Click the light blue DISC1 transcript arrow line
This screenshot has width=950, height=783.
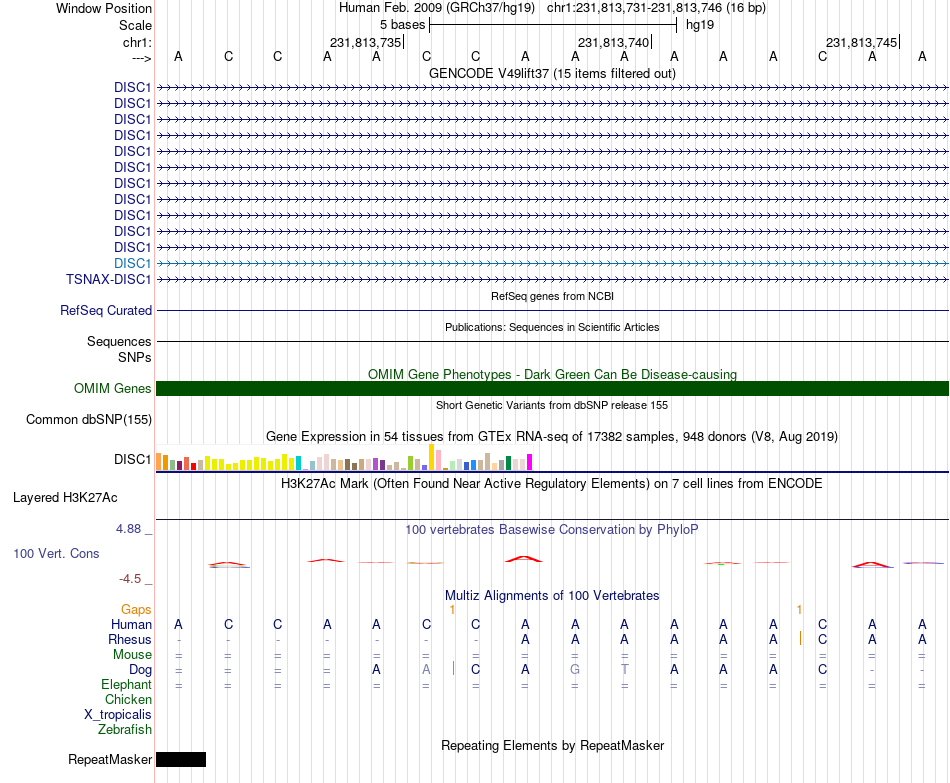click(553, 264)
